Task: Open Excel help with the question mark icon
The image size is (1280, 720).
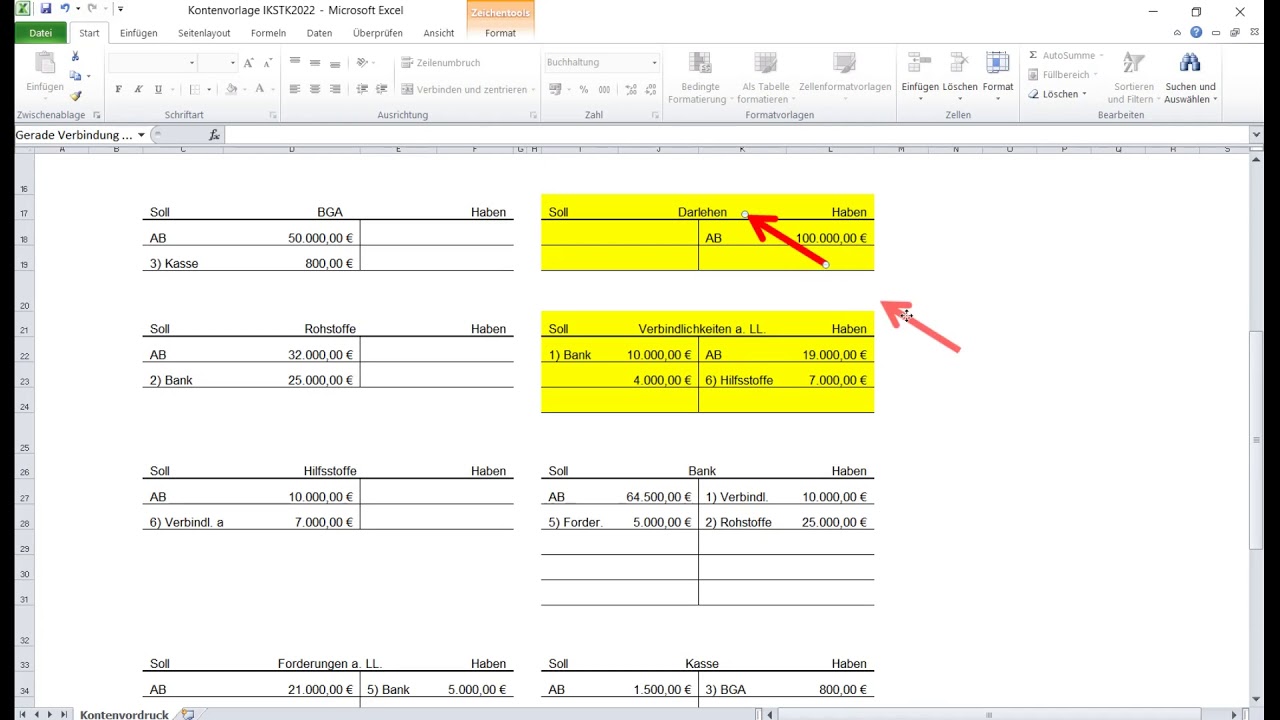Action: [x=1196, y=33]
